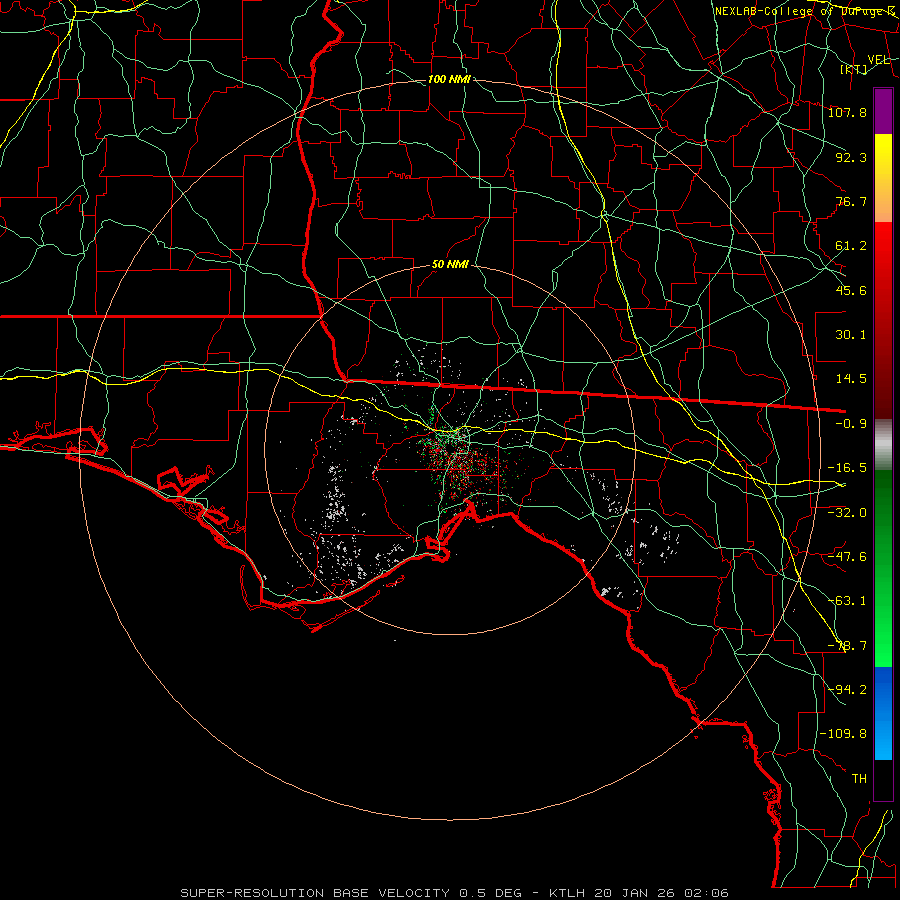The image size is (900, 900).
Task: Click the VEL legend heading
Action: click(x=878, y=60)
